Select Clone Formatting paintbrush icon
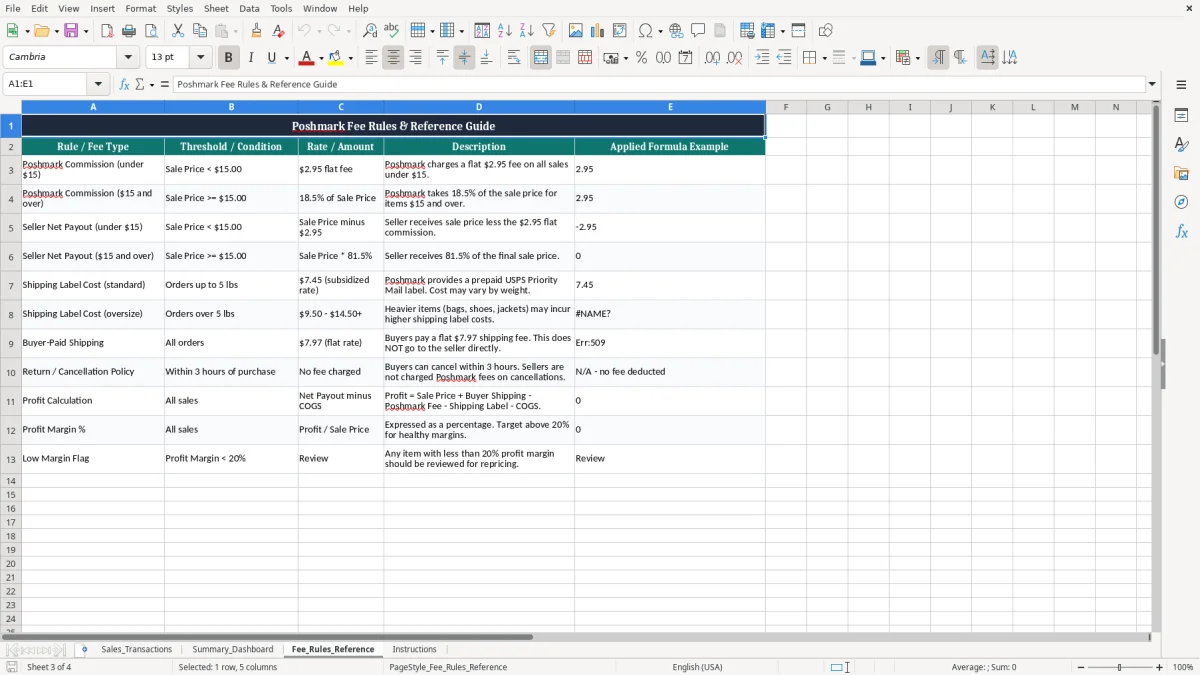This screenshot has width=1200, height=675. 256,31
